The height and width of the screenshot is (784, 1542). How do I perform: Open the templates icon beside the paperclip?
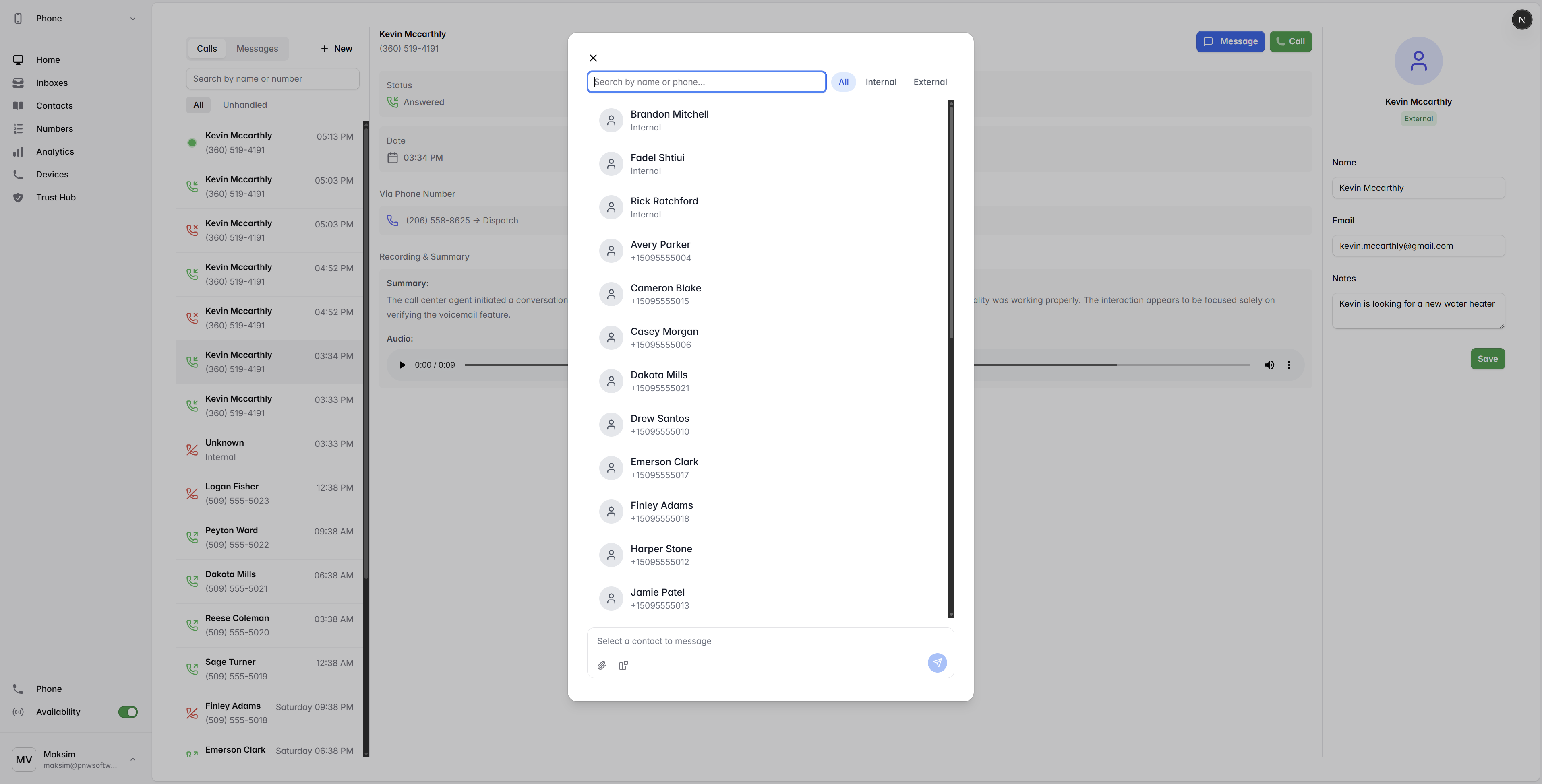coord(623,665)
